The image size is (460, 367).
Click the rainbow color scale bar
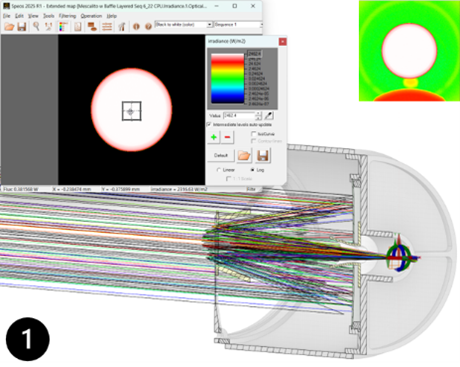(x=227, y=79)
